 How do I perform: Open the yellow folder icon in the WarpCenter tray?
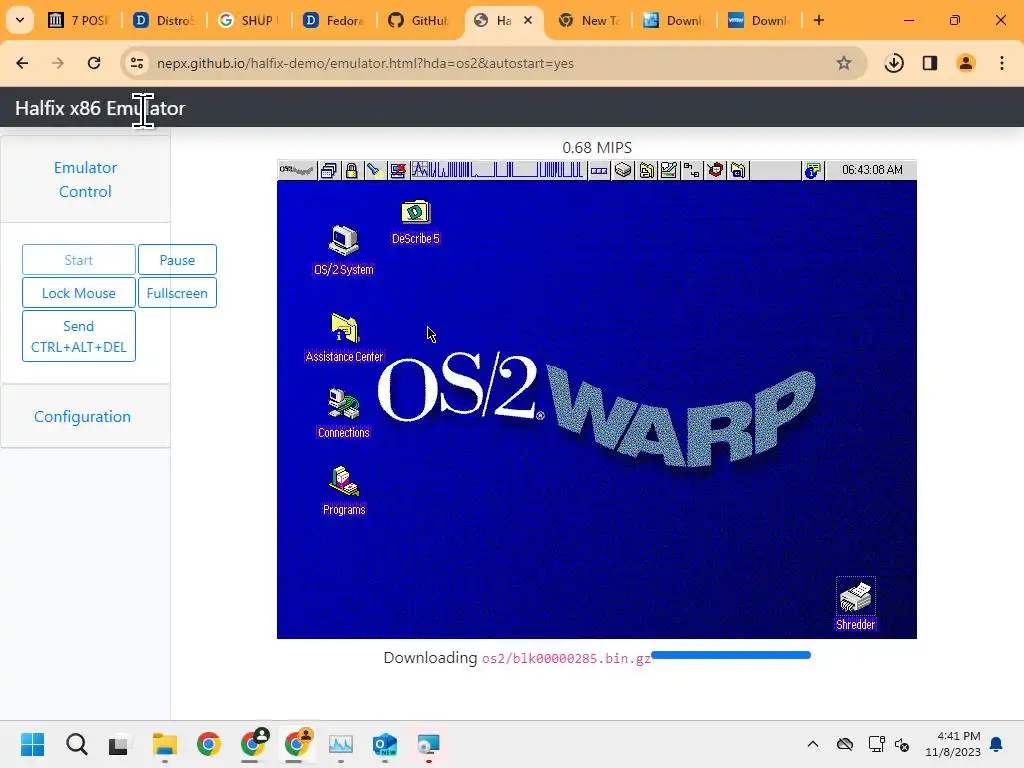[x=647, y=170]
